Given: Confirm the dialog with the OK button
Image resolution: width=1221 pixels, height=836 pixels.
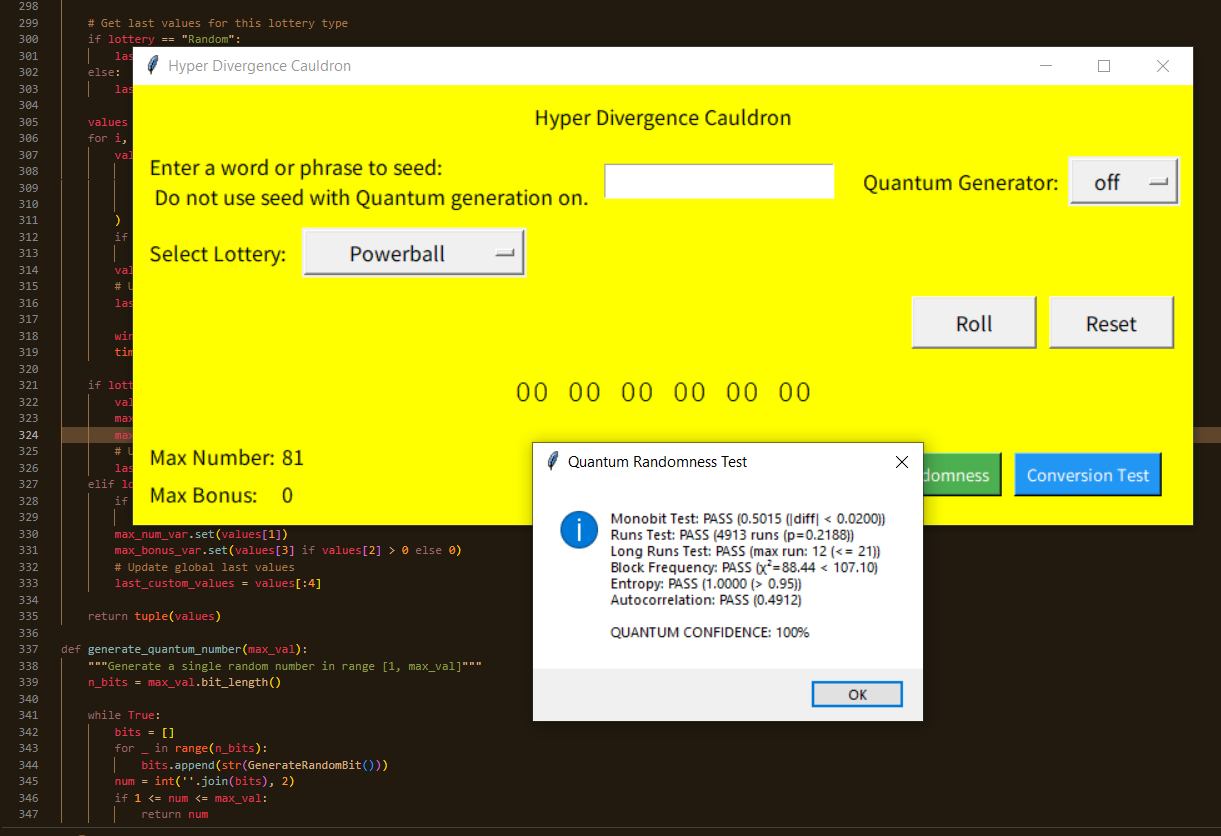Looking at the screenshot, I should click(857, 694).
